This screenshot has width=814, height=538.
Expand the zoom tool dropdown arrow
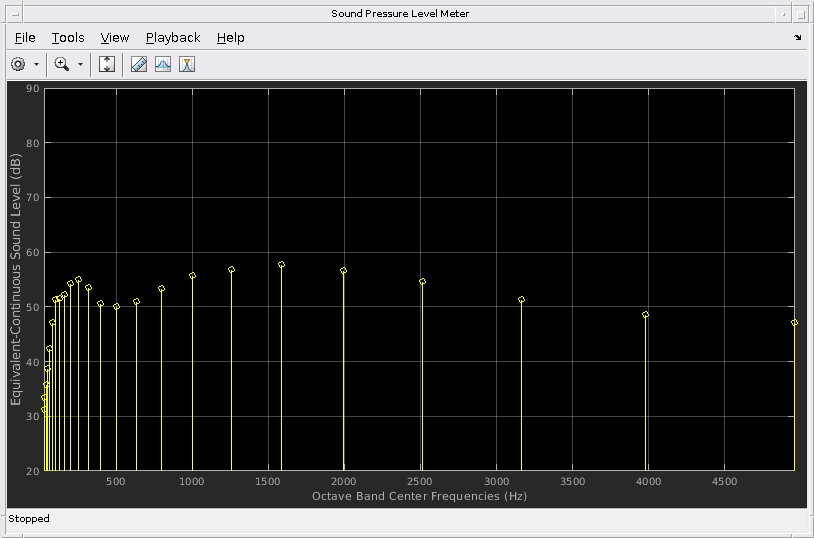[x=80, y=64]
